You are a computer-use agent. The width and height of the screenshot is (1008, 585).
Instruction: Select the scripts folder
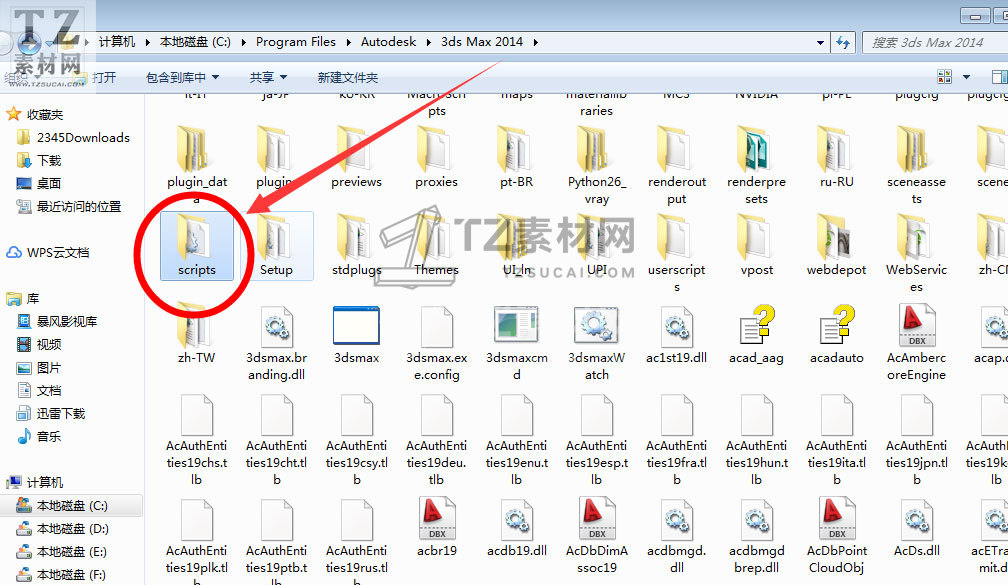[197, 246]
